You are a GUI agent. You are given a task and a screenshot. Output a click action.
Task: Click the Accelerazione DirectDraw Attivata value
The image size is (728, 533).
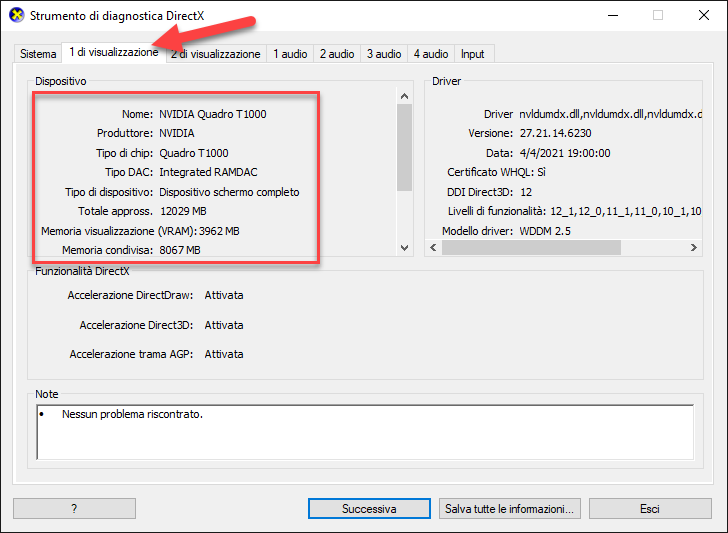(224, 295)
